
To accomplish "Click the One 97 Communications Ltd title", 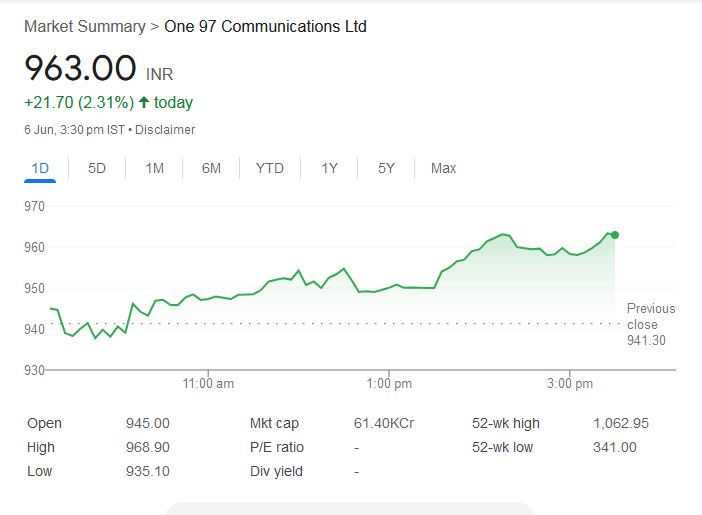I will [265, 26].
